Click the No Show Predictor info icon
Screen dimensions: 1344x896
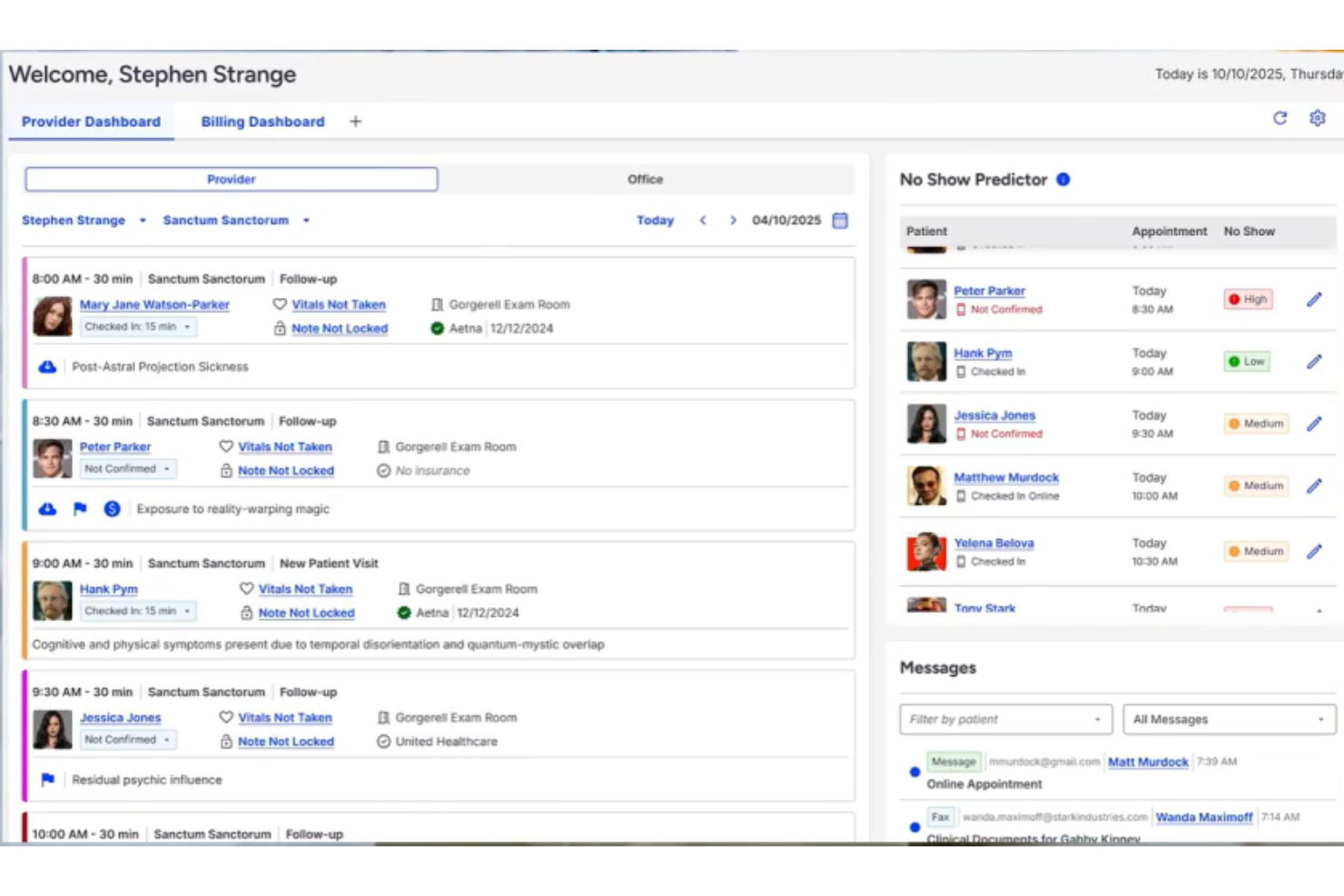[1063, 180]
